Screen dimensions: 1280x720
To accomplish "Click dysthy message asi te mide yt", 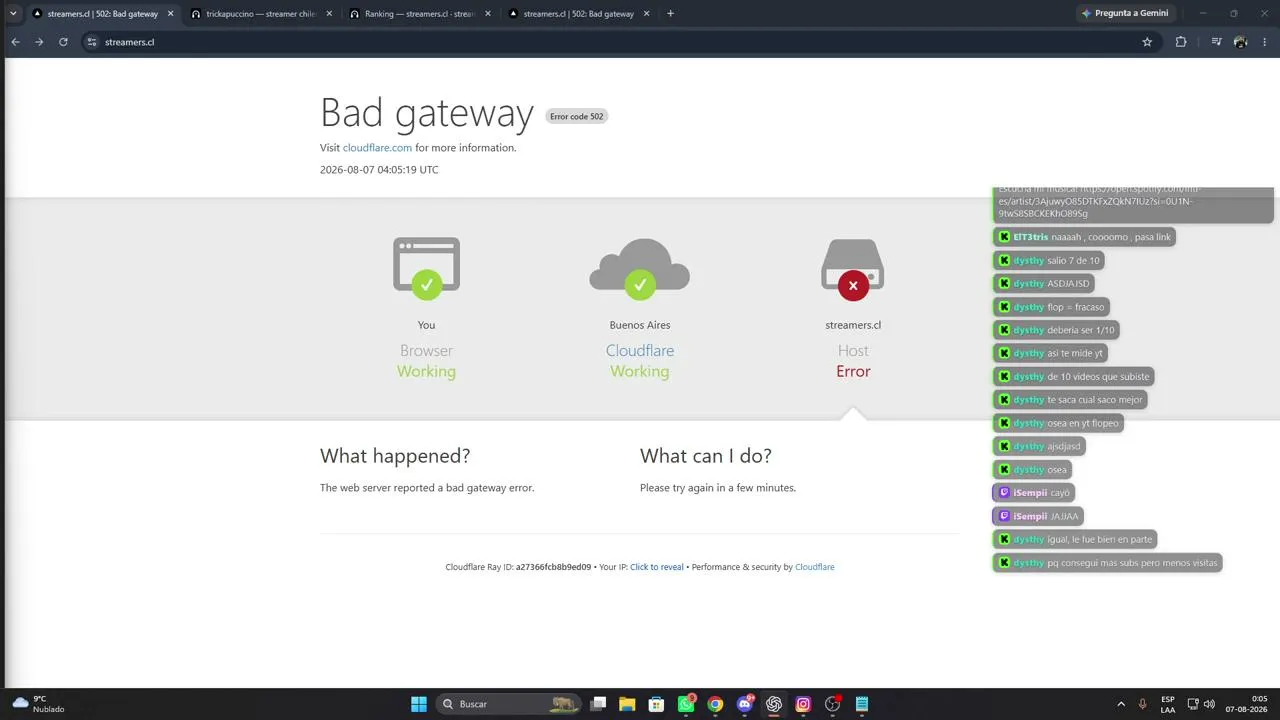I will click(x=1050, y=353).
